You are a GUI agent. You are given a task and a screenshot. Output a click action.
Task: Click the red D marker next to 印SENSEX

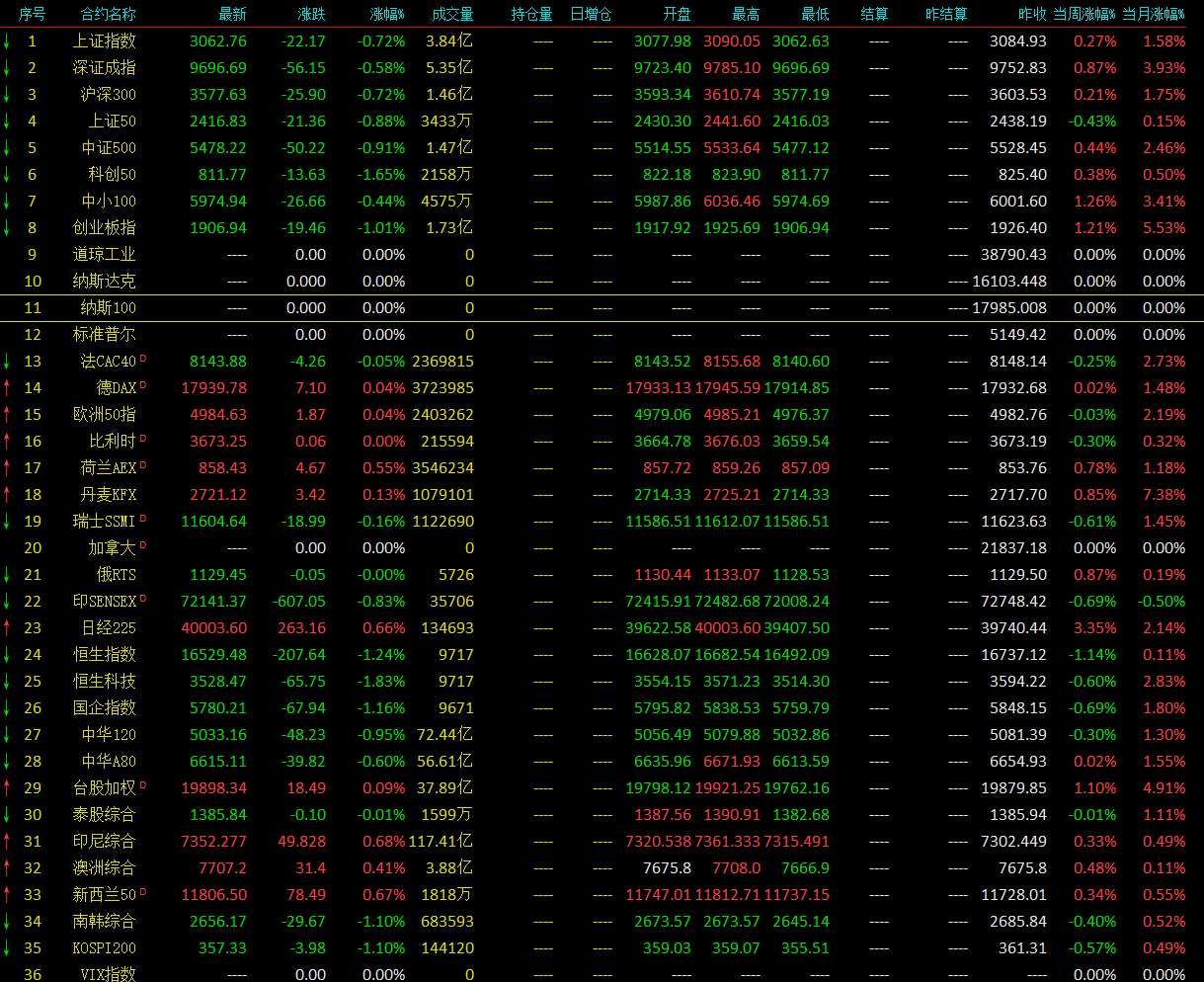tap(143, 598)
